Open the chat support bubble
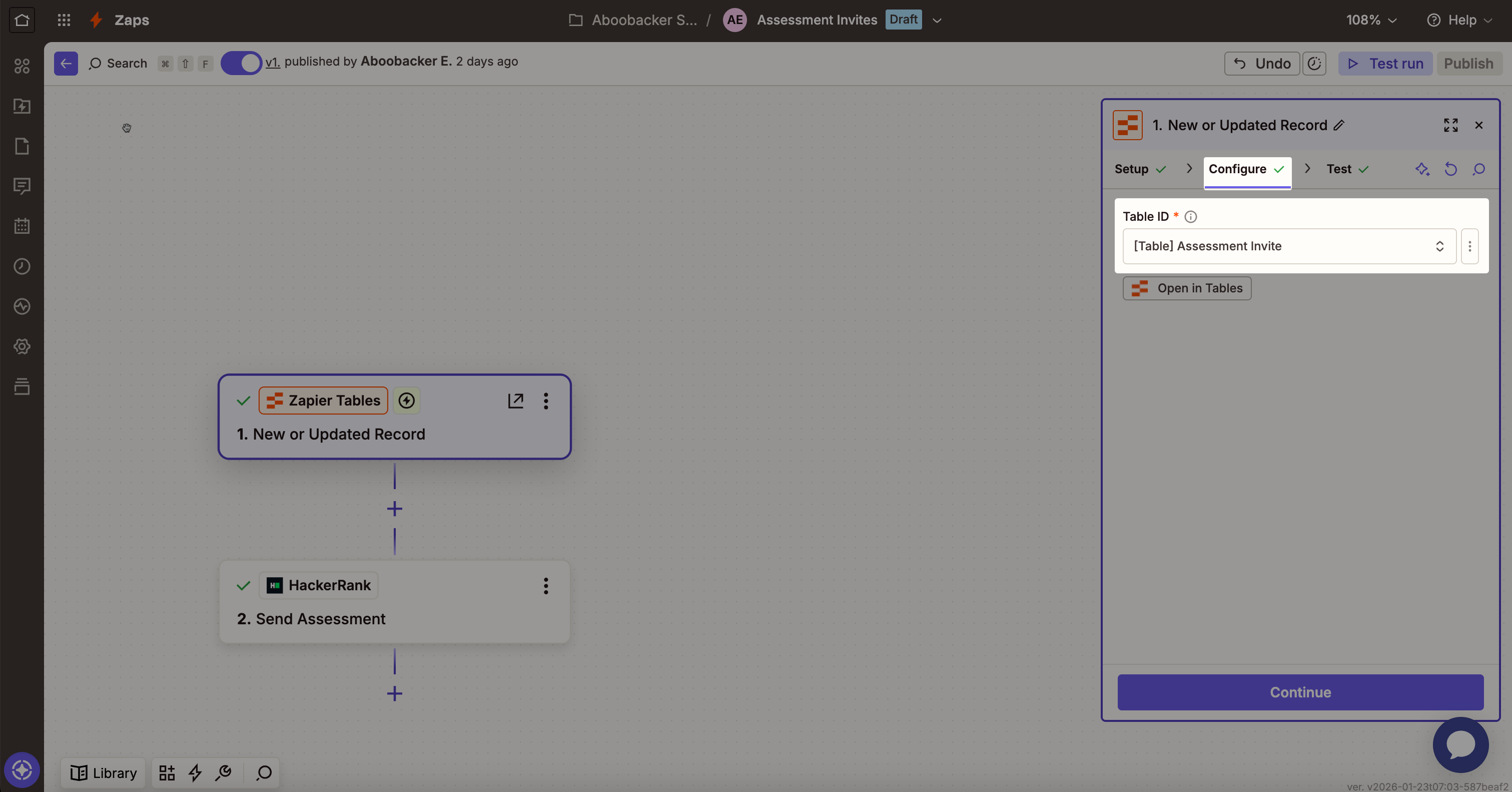This screenshot has width=1512, height=792. click(1460, 744)
